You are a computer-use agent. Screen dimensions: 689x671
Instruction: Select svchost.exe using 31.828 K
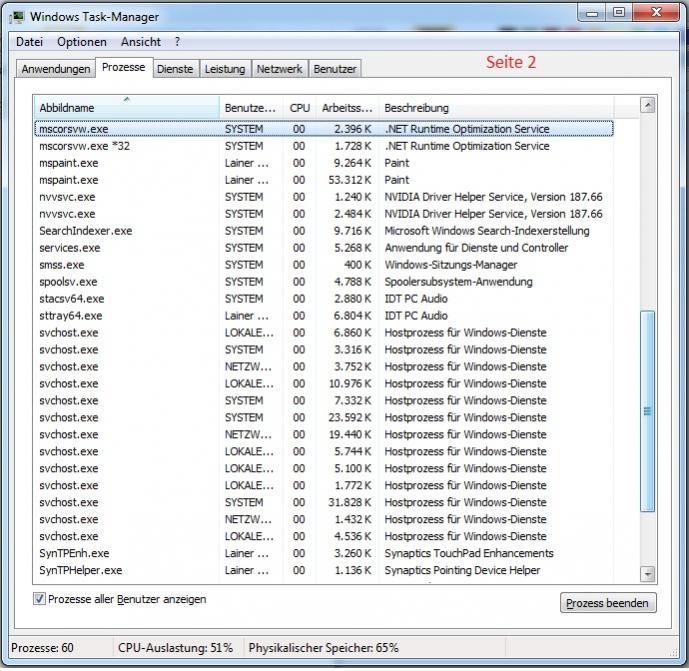coord(324,502)
